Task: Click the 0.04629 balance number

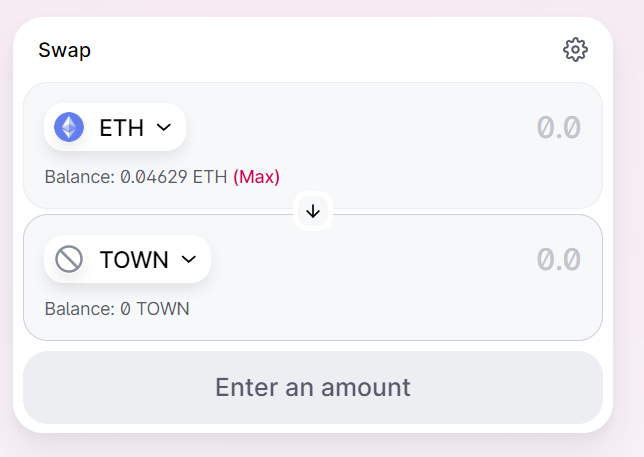Action: pos(154,177)
